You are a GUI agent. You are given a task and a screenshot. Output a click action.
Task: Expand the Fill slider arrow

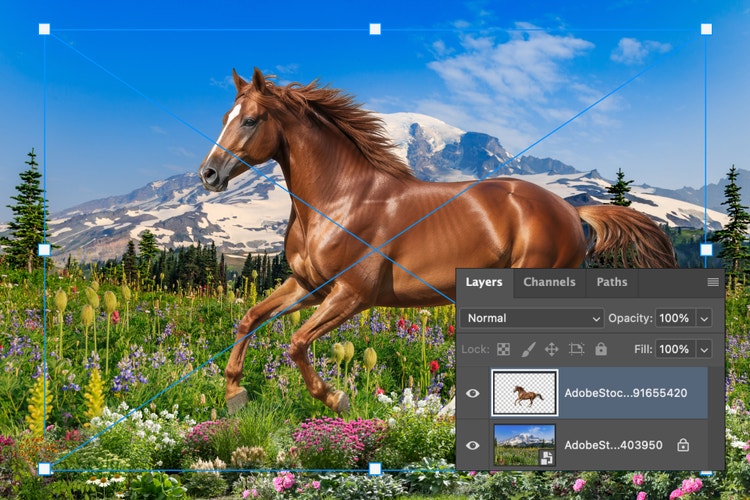pos(704,350)
